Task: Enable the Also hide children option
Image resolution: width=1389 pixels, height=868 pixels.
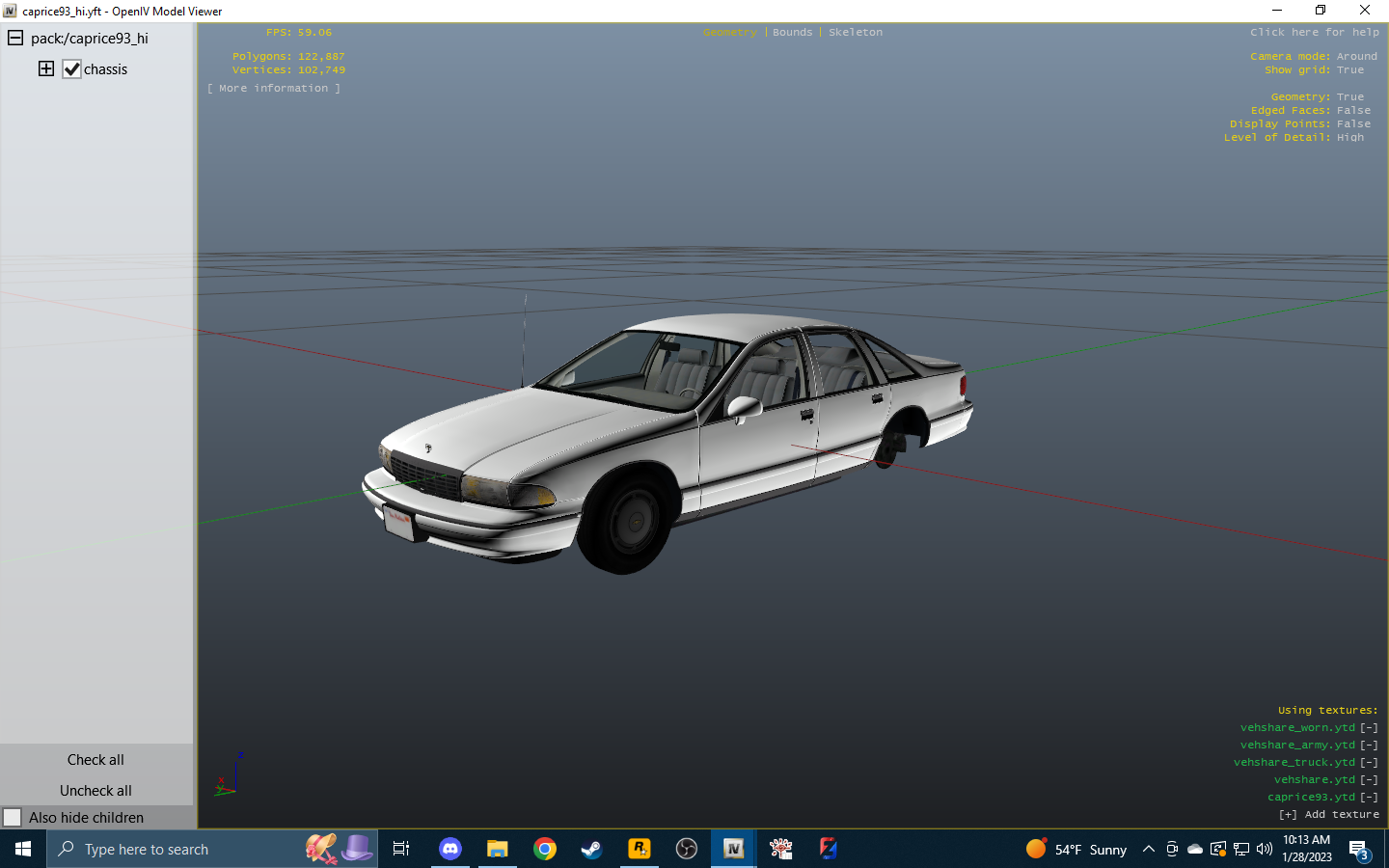Action: [14, 817]
